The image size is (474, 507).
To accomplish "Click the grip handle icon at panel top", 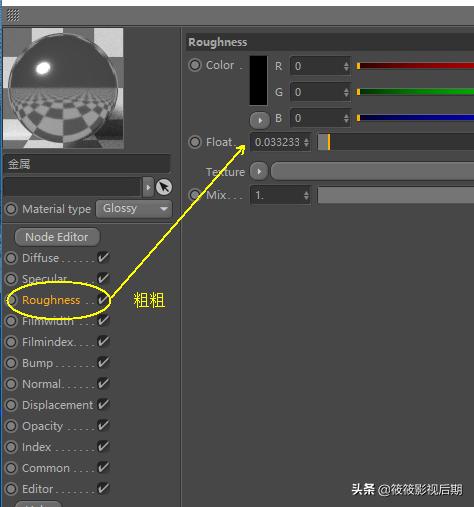I will 13,15.
